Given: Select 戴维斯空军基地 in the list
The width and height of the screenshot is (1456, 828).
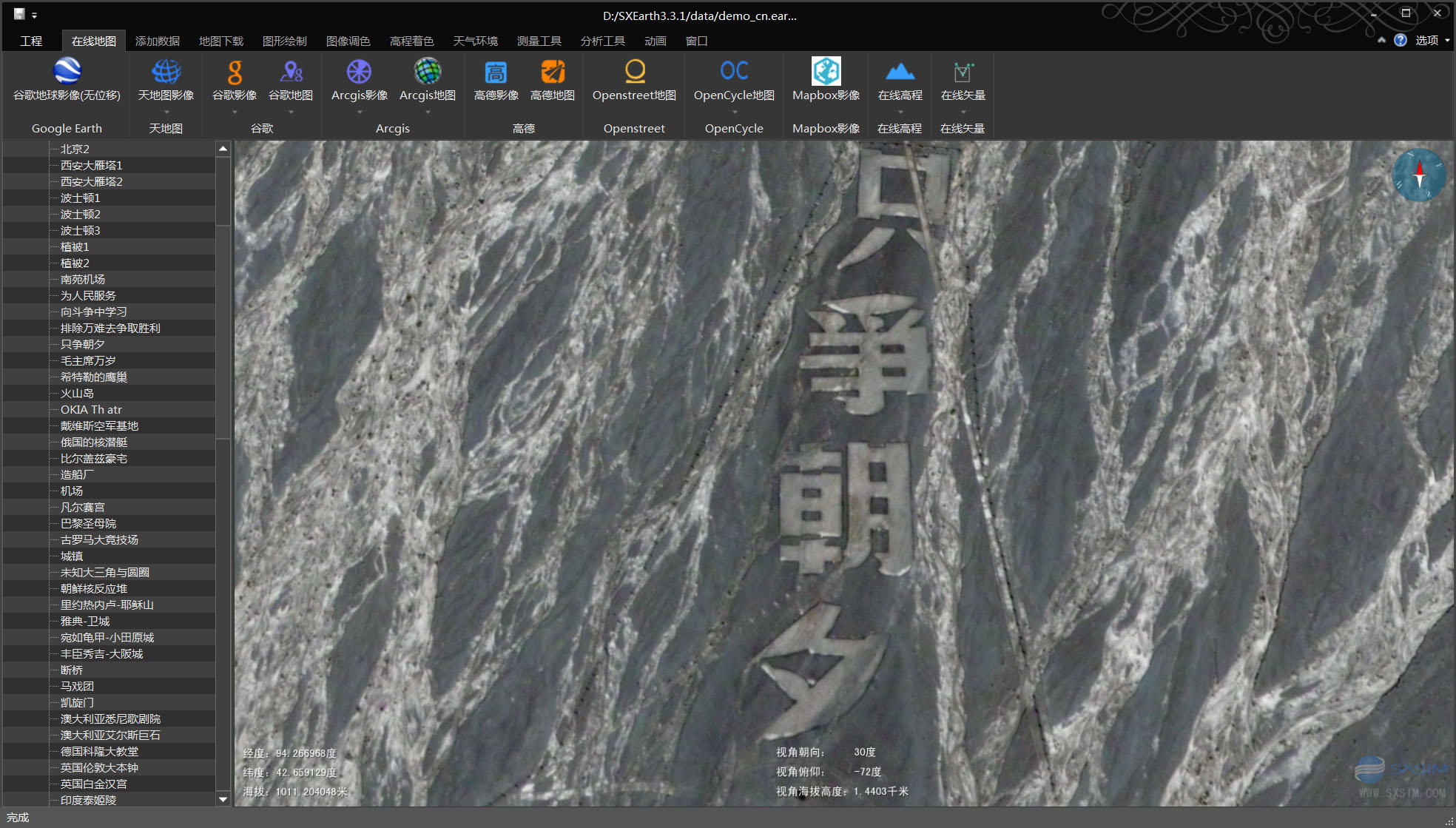Looking at the screenshot, I should point(99,425).
